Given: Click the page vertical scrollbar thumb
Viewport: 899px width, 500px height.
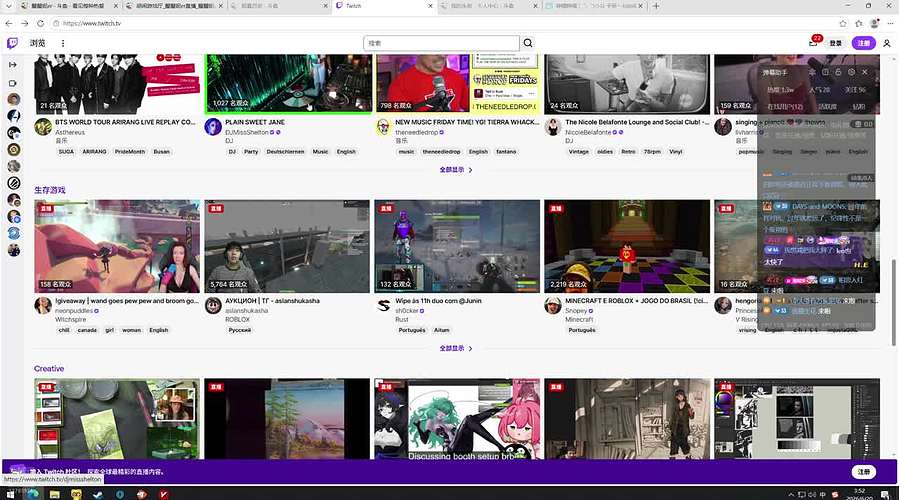Looking at the screenshot, I should click(893, 302).
